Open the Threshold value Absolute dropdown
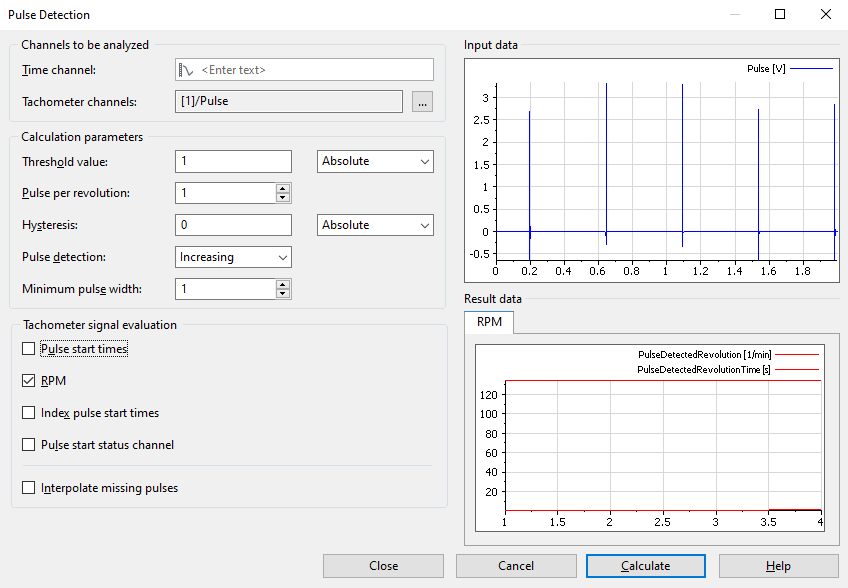Viewport: 848px width, 588px height. point(375,161)
